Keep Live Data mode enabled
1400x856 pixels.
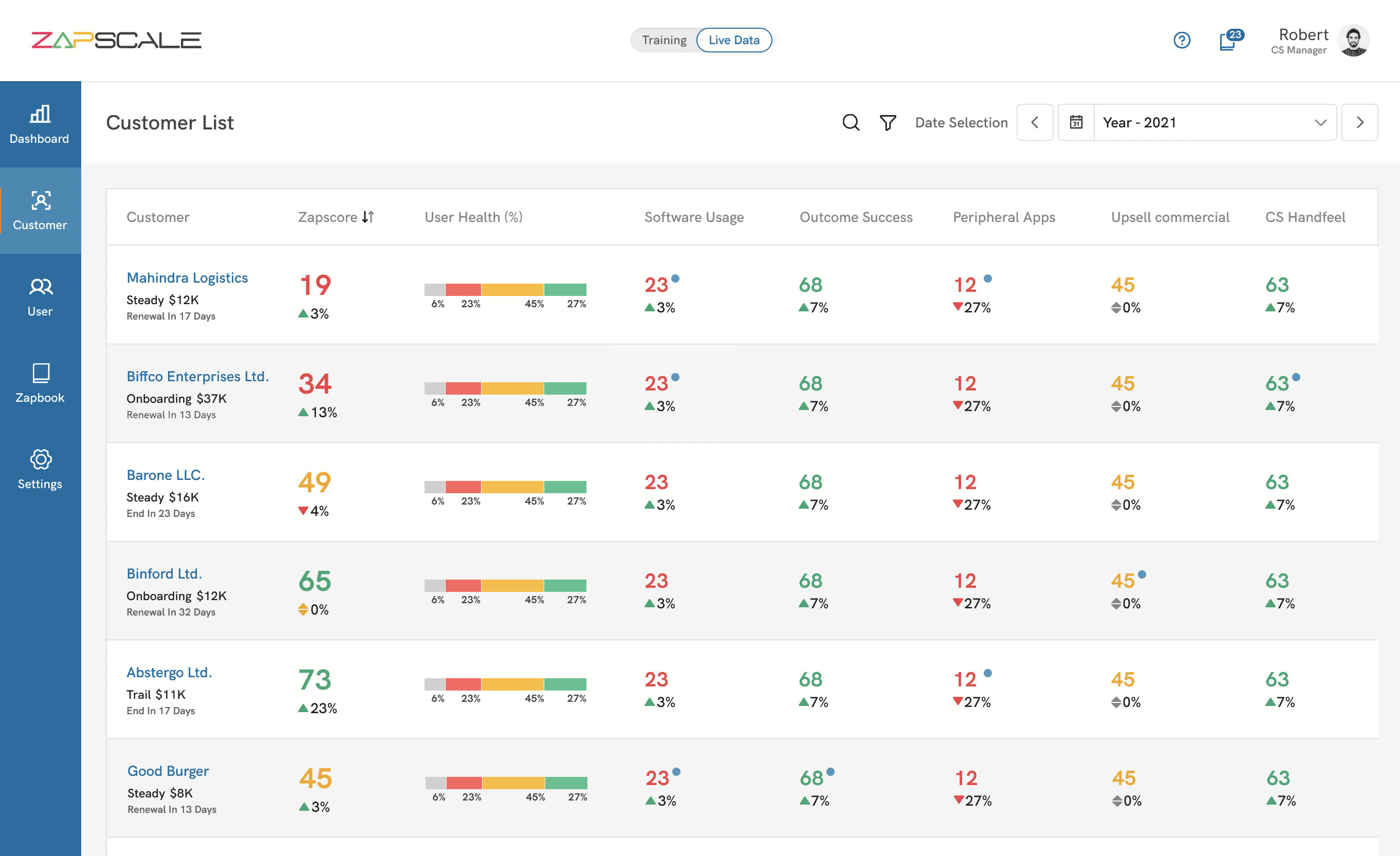tap(734, 40)
